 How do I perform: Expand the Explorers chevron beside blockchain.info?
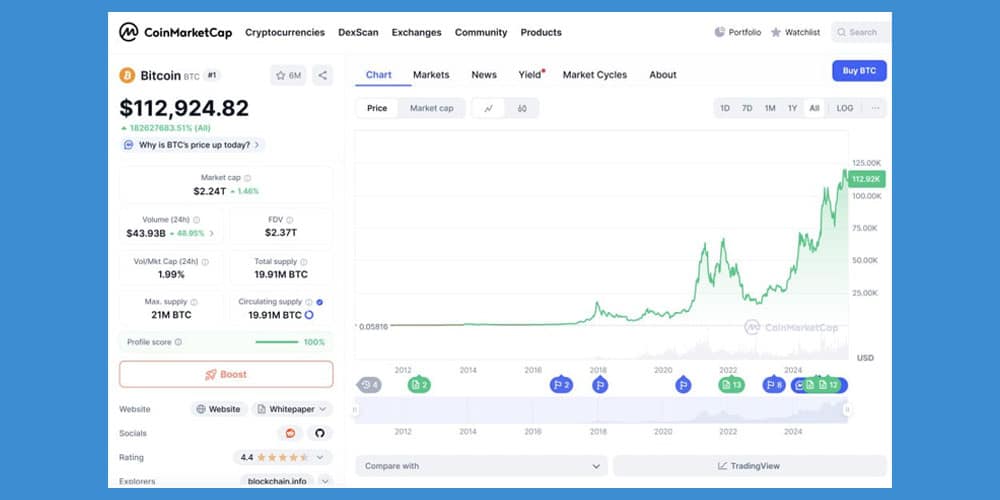coord(325,482)
